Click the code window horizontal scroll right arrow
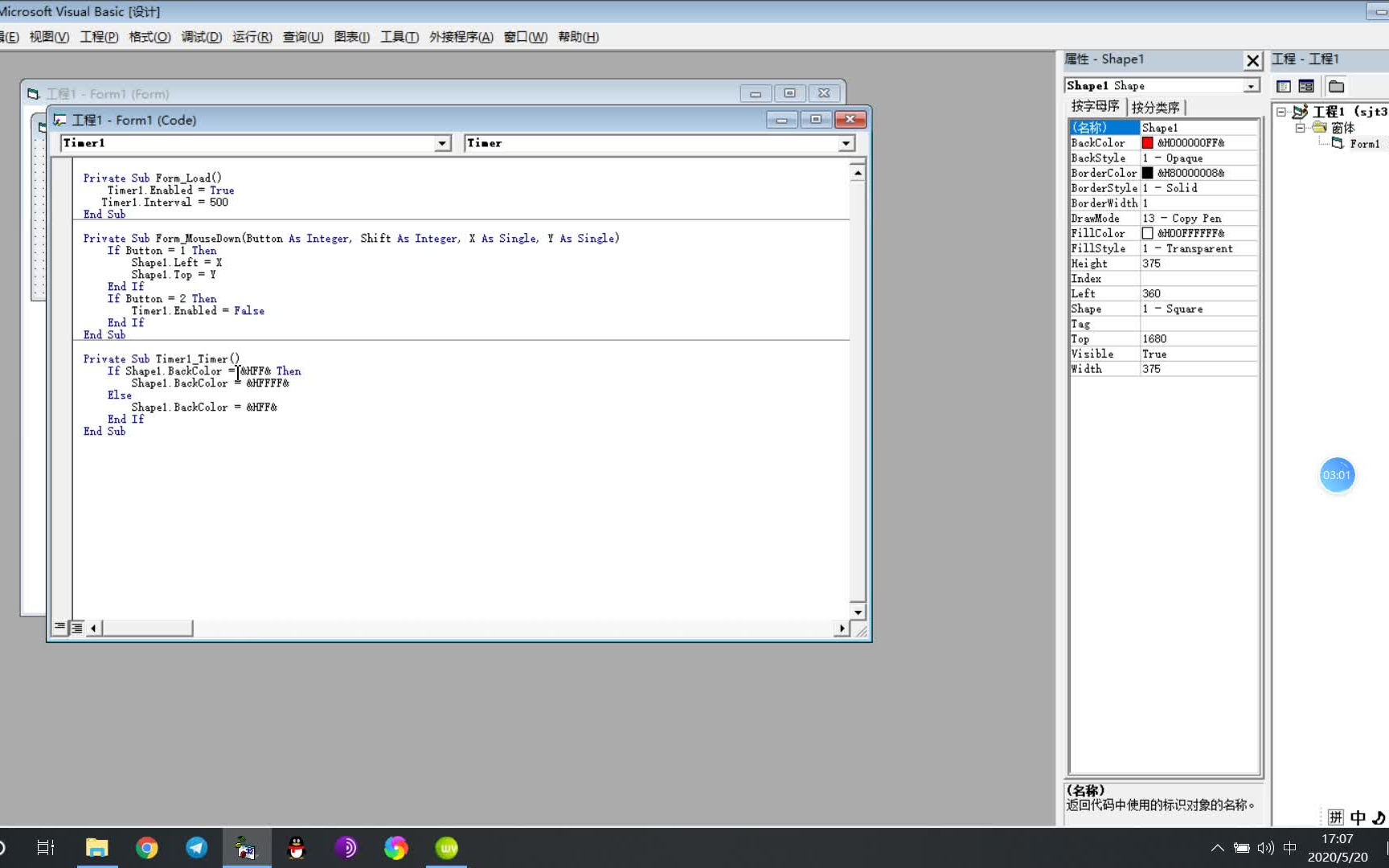 (842, 628)
